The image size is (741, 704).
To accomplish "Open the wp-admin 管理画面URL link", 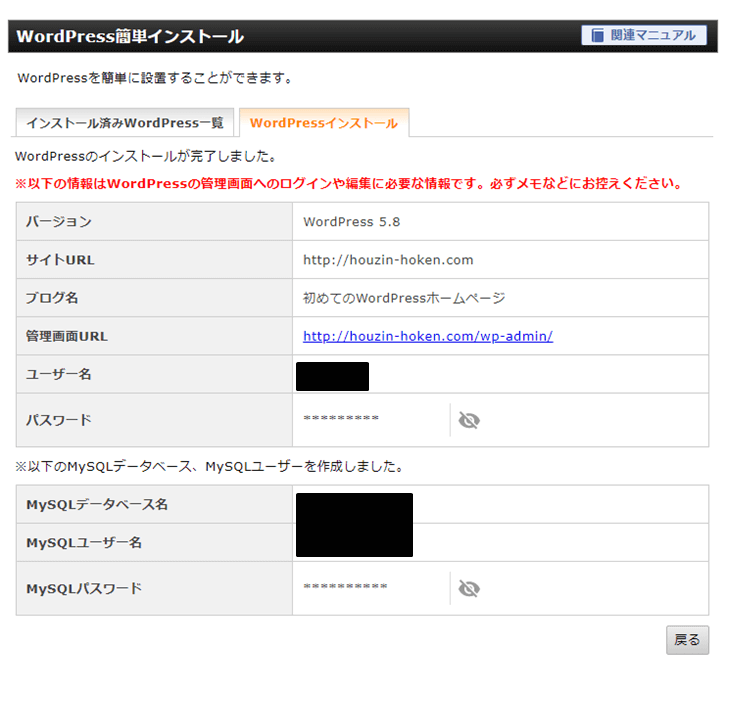I will point(428,336).
